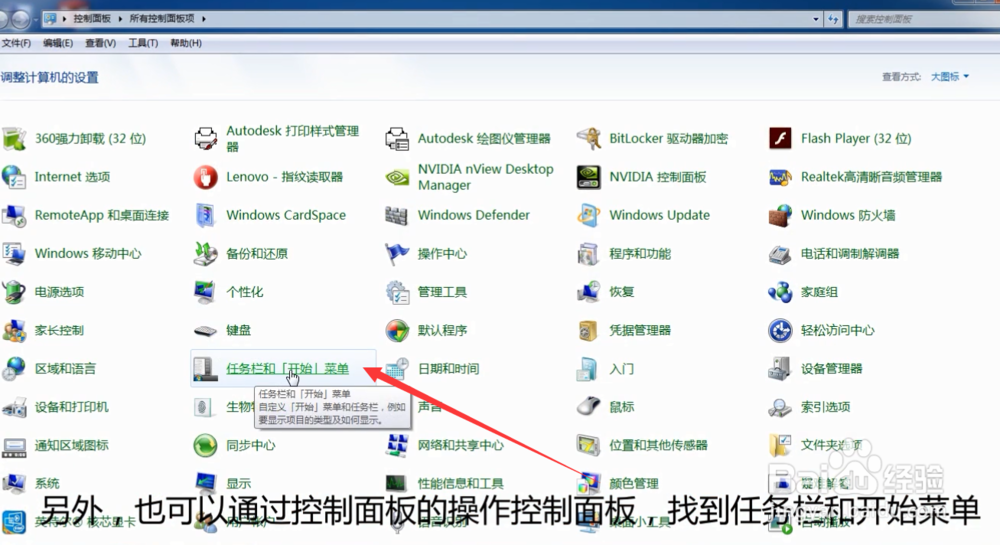Image resolution: width=1000 pixels, height=545 pixels.
Task: Focus the 搜索控制面板 search box
Action: coord(923,19)
